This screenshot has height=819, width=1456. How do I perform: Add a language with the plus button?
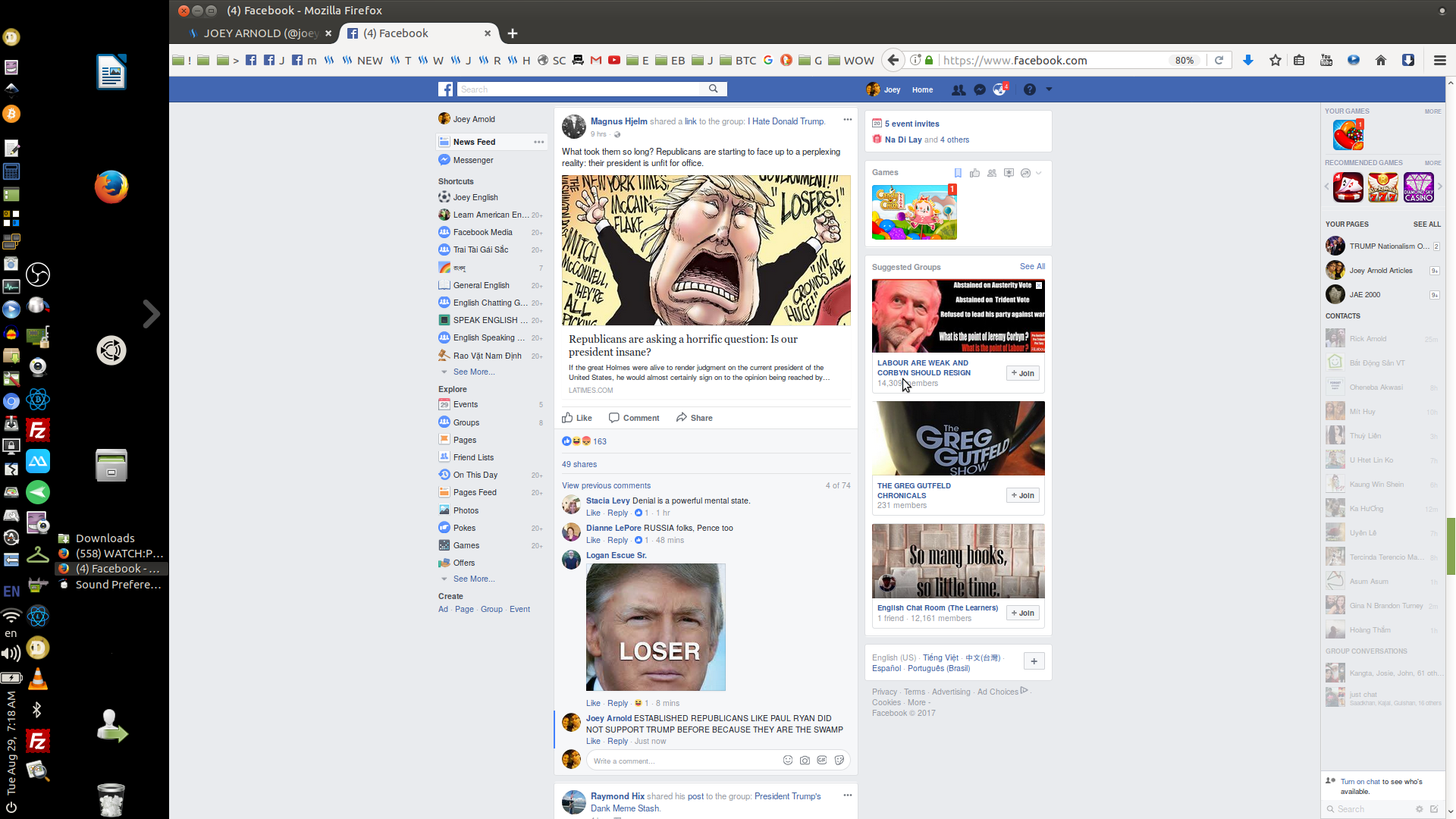click(1034, 661)
